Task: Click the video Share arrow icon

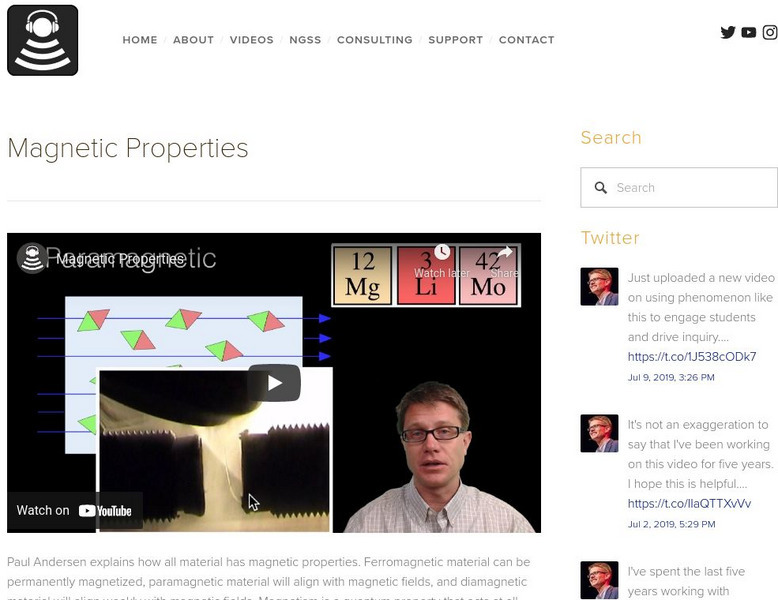Action: (x=504, y=252)
